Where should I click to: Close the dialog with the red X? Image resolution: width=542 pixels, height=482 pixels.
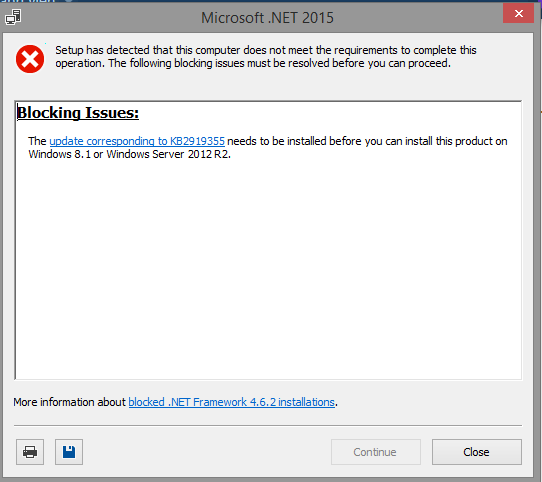click(518, 13)
